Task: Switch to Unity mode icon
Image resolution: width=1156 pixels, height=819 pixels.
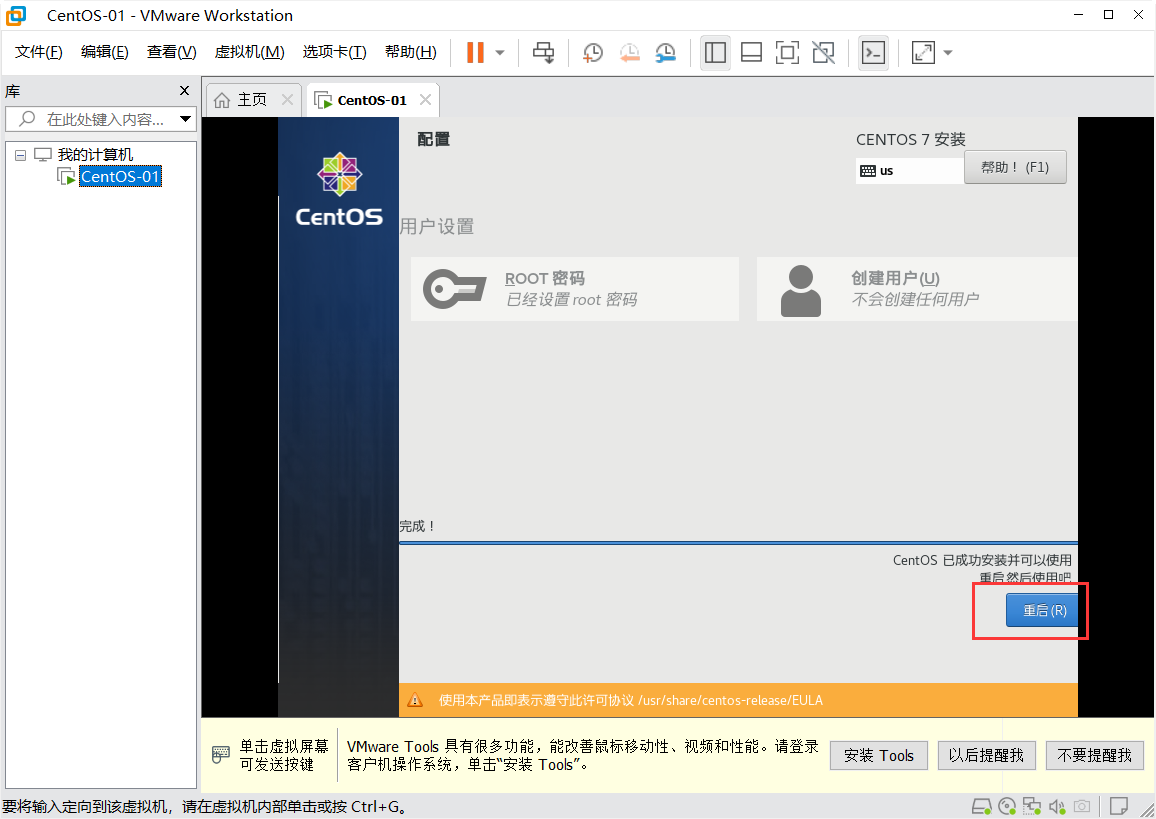Action: (824, 52)
